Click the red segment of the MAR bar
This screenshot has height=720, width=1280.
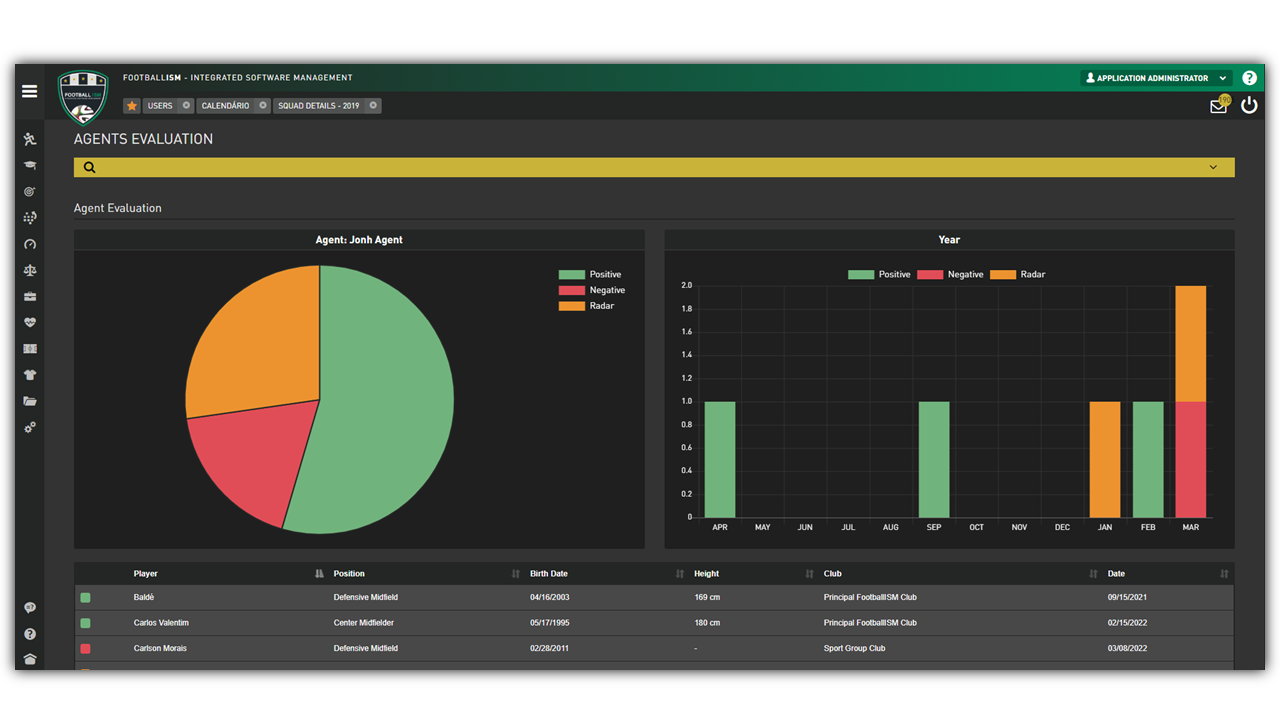pos(1191,459)
